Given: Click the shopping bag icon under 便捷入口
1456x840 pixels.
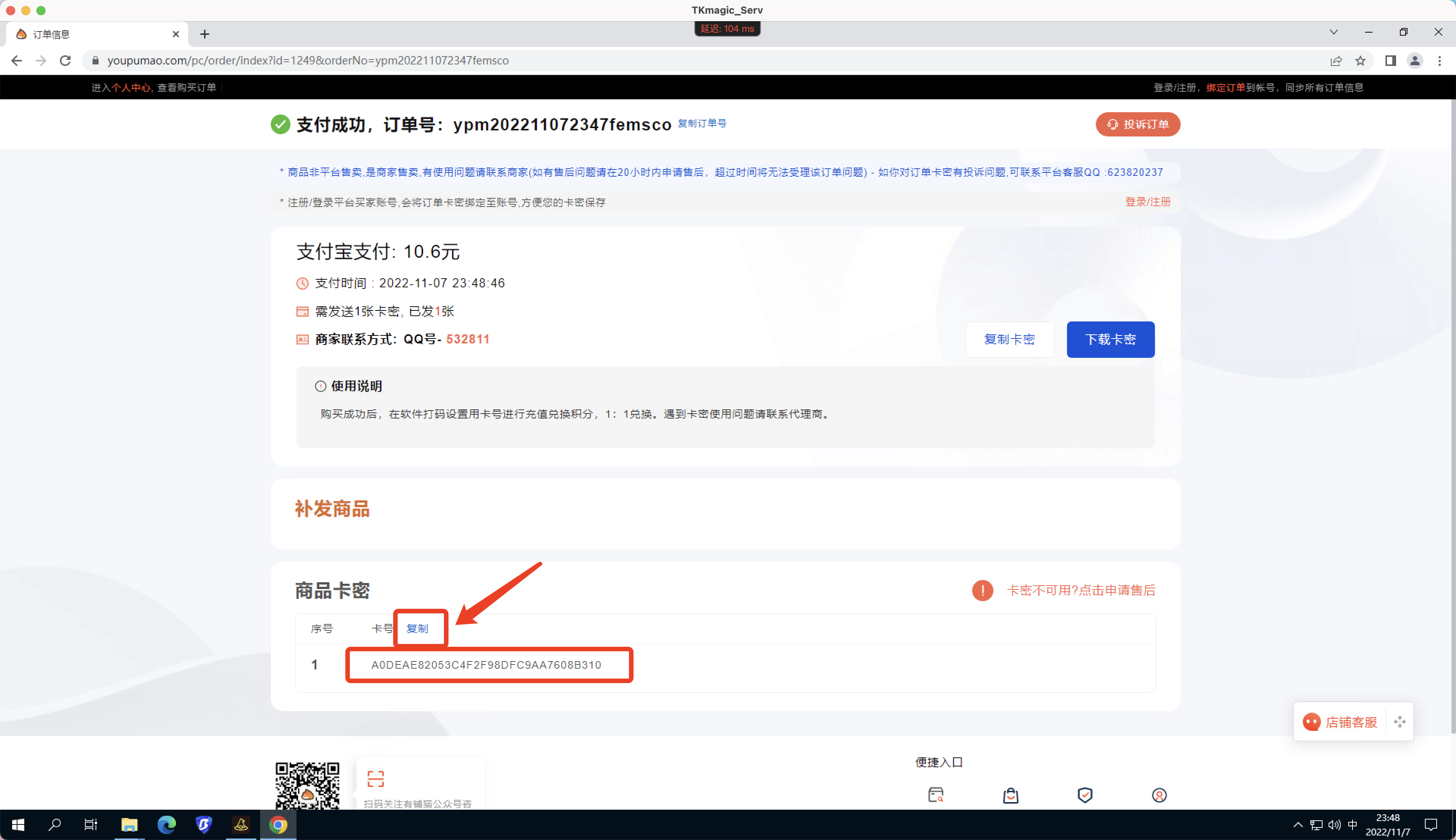Looking at the screenshot, I should pyautogui.click(x=1010, y=795).
